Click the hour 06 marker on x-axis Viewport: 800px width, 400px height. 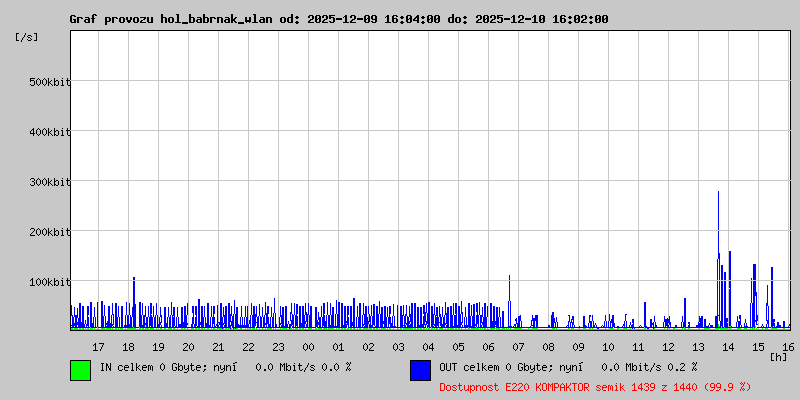pyautogui.click(x=488, y=347)
